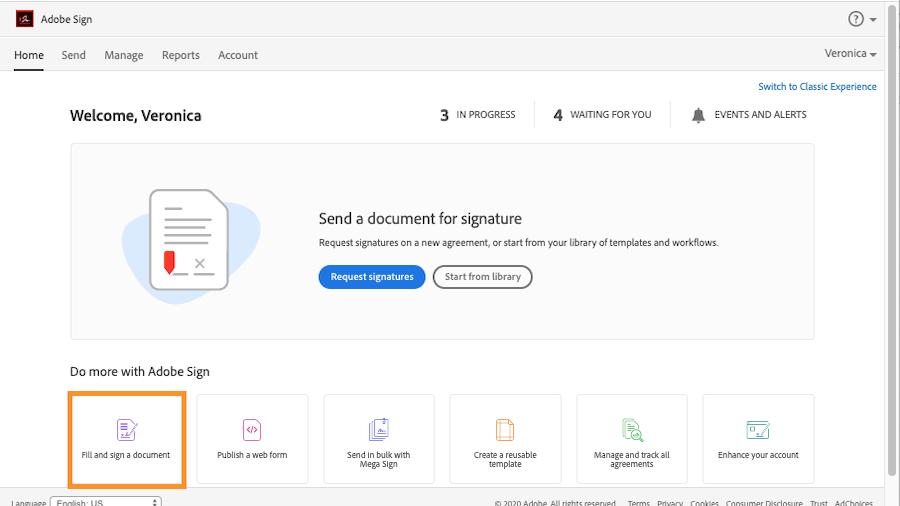900x506 pixels.
Task: Click the Events and Alerts bell icon
Action: 698,115
